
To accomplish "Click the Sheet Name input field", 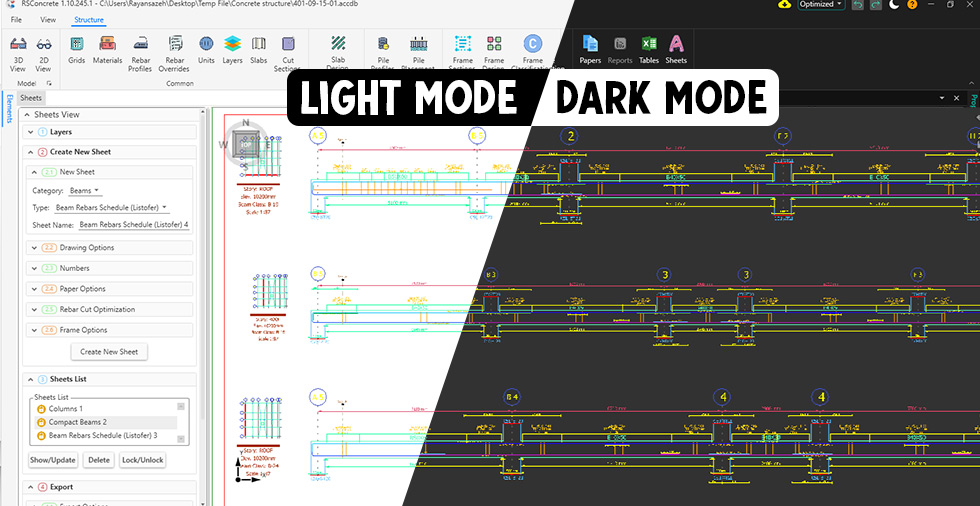I will tap(134, 224).
